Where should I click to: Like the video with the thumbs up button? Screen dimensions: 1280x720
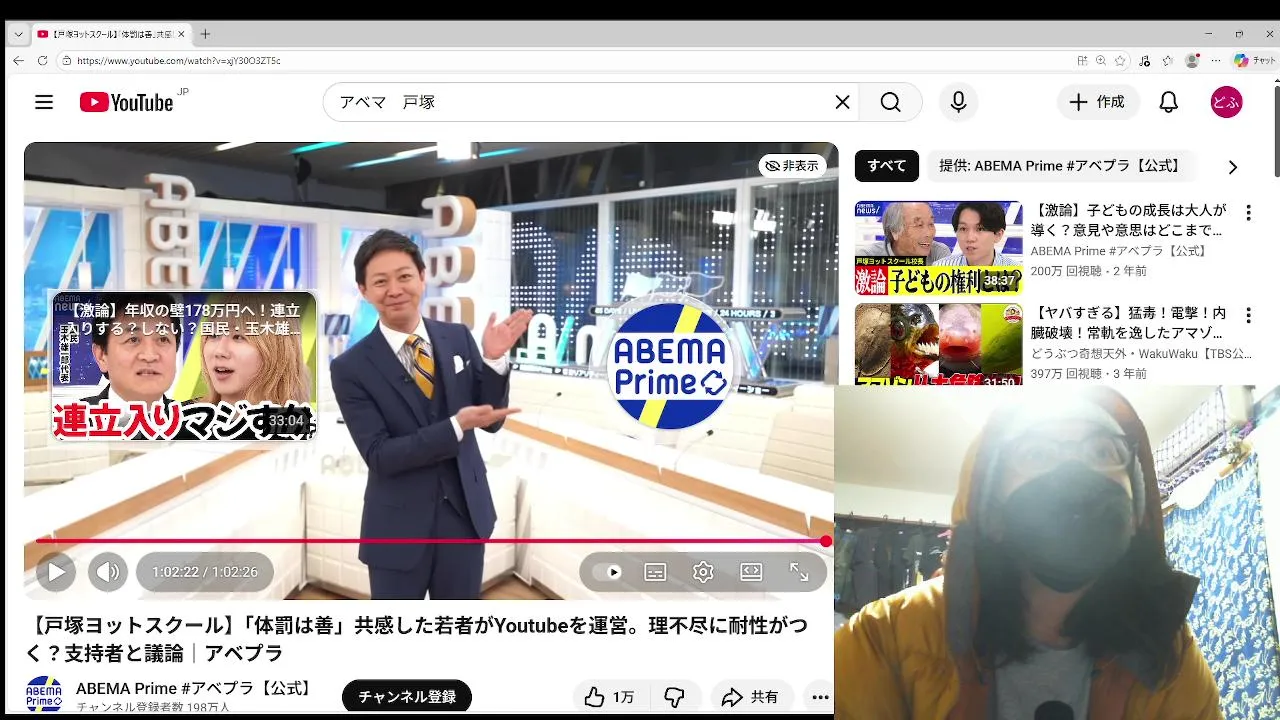pos(609,697)
